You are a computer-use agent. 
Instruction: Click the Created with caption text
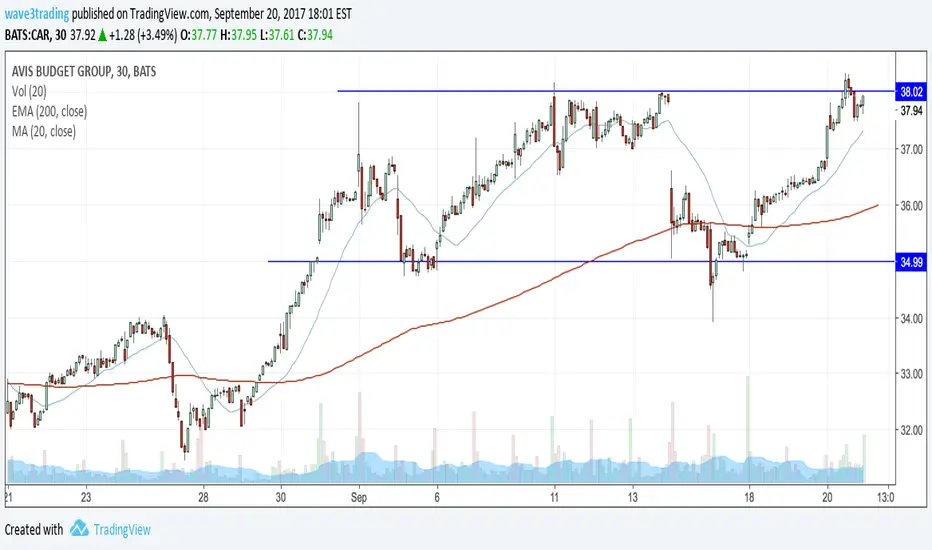coord(33,529)
